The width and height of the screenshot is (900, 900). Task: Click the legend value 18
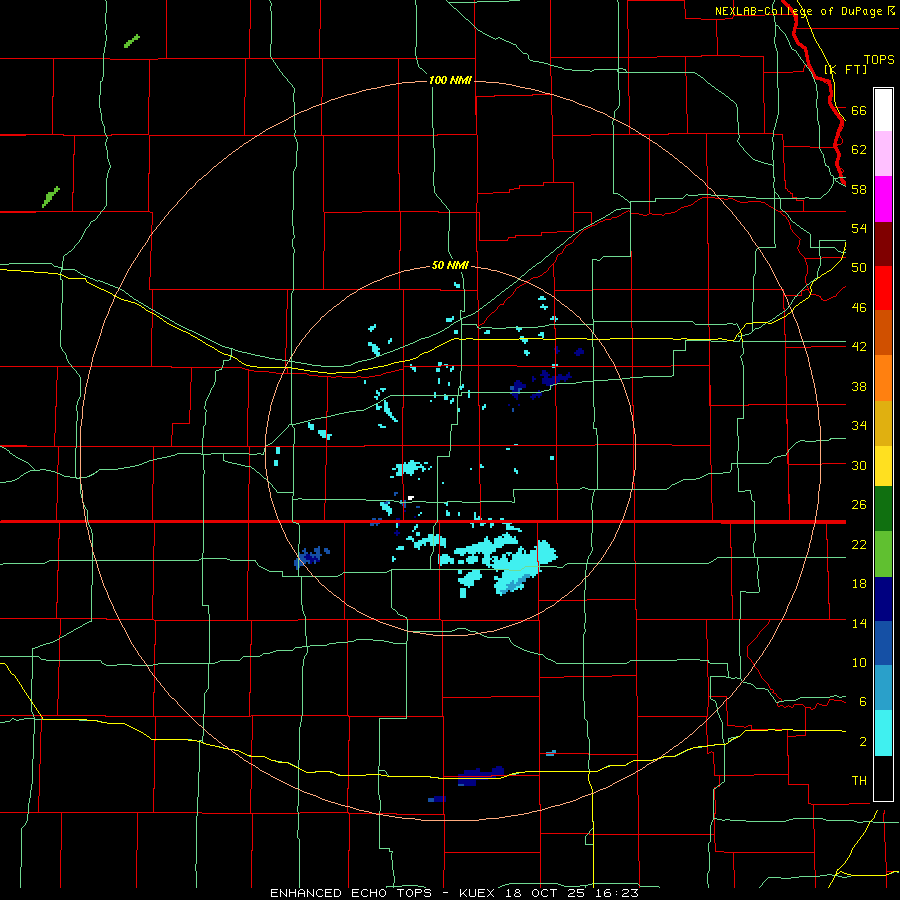click(x=859, y=584)
